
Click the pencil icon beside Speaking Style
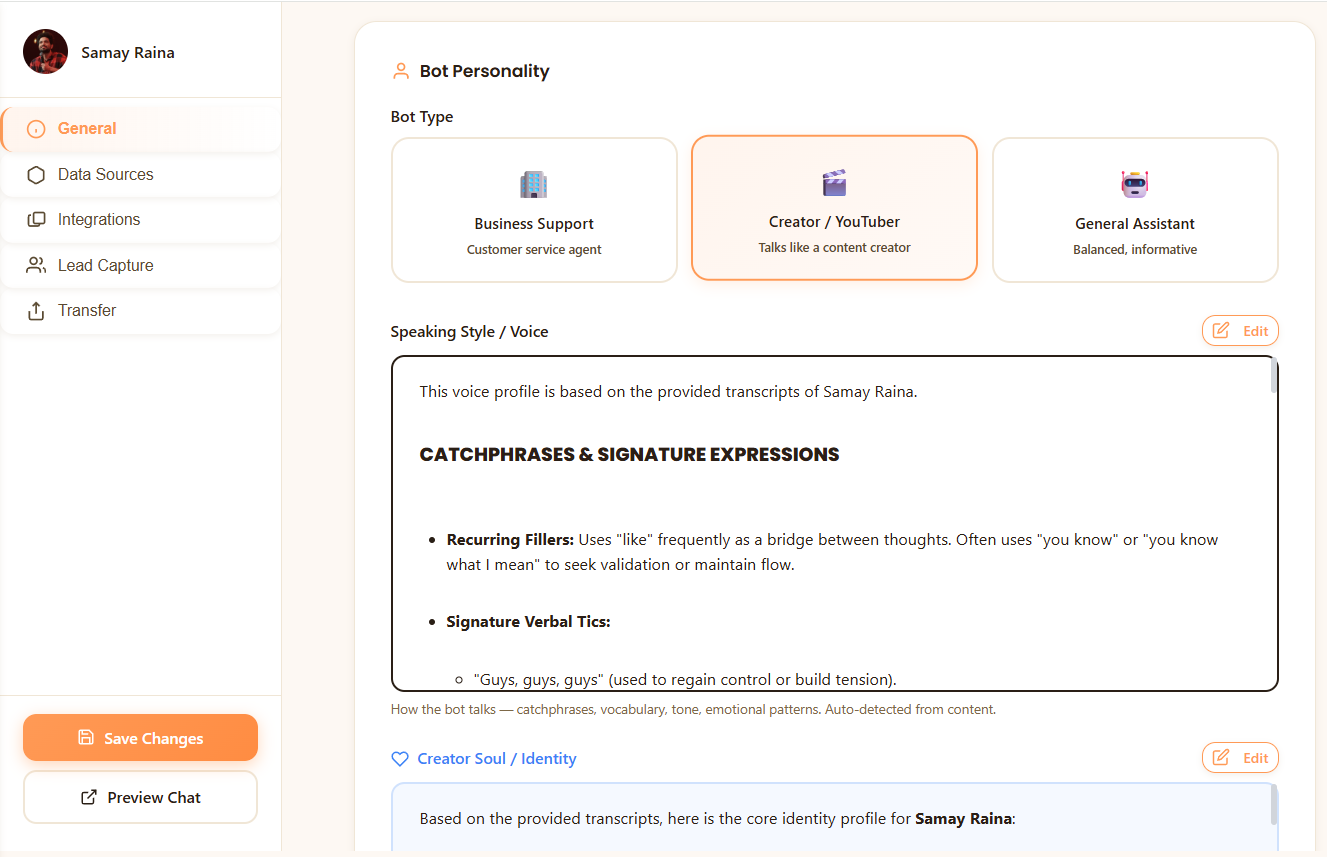(1221, 331)
